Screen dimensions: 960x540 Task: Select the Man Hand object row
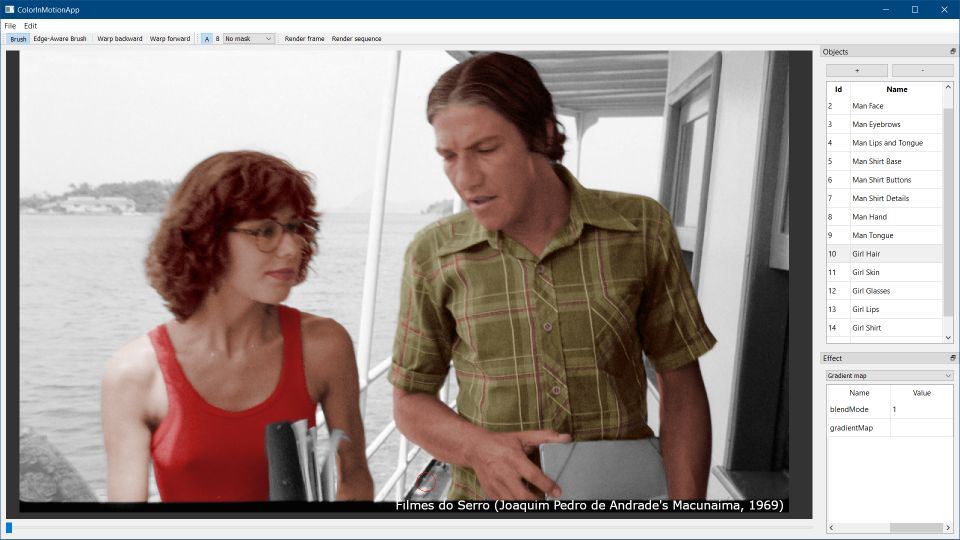coord(885,217)
